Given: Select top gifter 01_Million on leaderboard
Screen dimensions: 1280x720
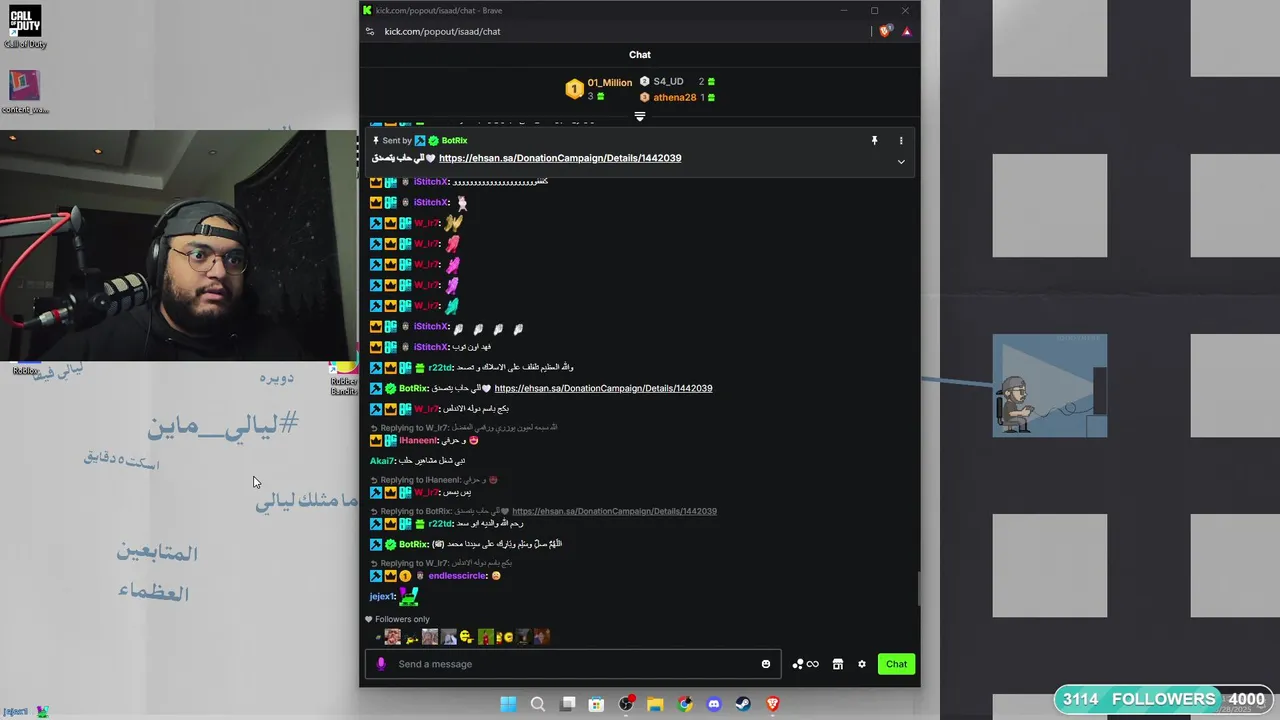Looking at the screenshot, I should coord(610,83).
